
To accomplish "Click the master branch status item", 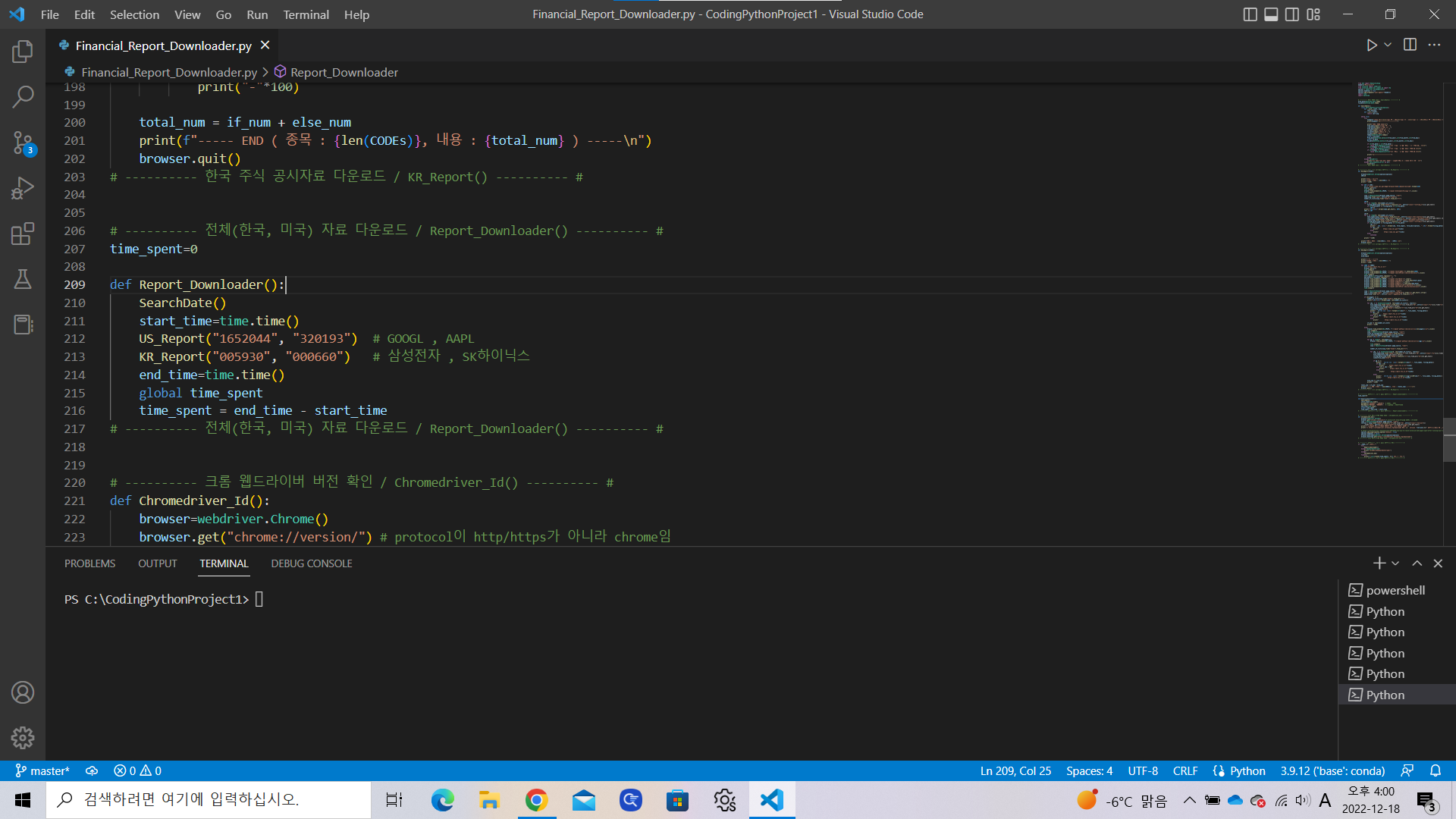I will 42,770.
